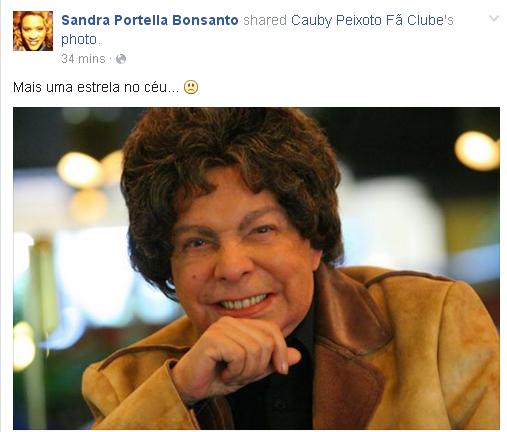Open the post via '34 mins' timestamp
The height and width of the screenshot is (432, 507).
pyautogui.click(x=83, y=59)
